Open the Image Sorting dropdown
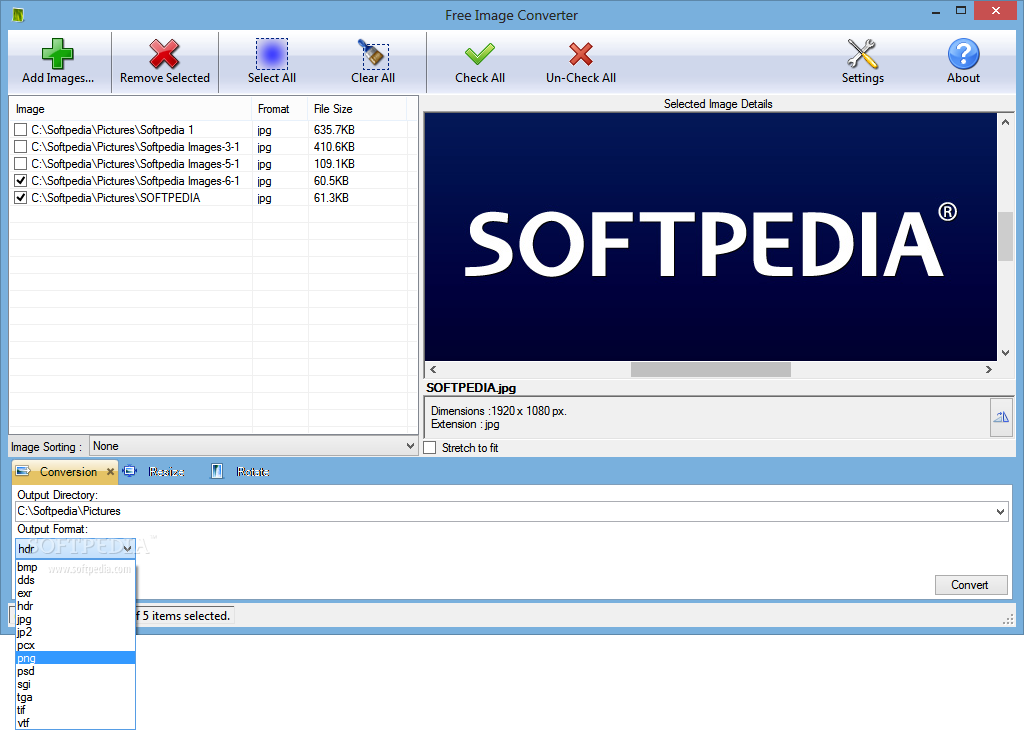1024x730 pixels. (x=253, y=446)
